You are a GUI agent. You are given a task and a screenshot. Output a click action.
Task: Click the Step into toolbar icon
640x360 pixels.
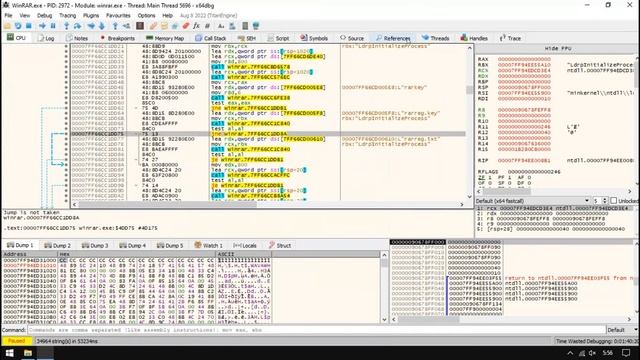point(66,26)
